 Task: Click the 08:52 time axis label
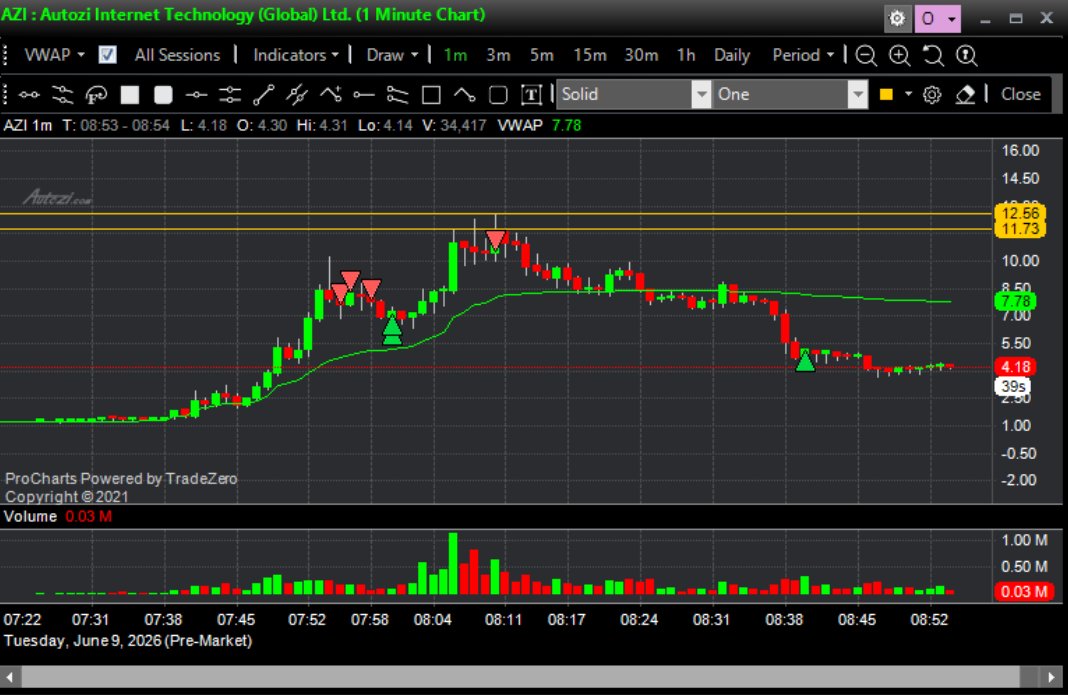point(929,620)
